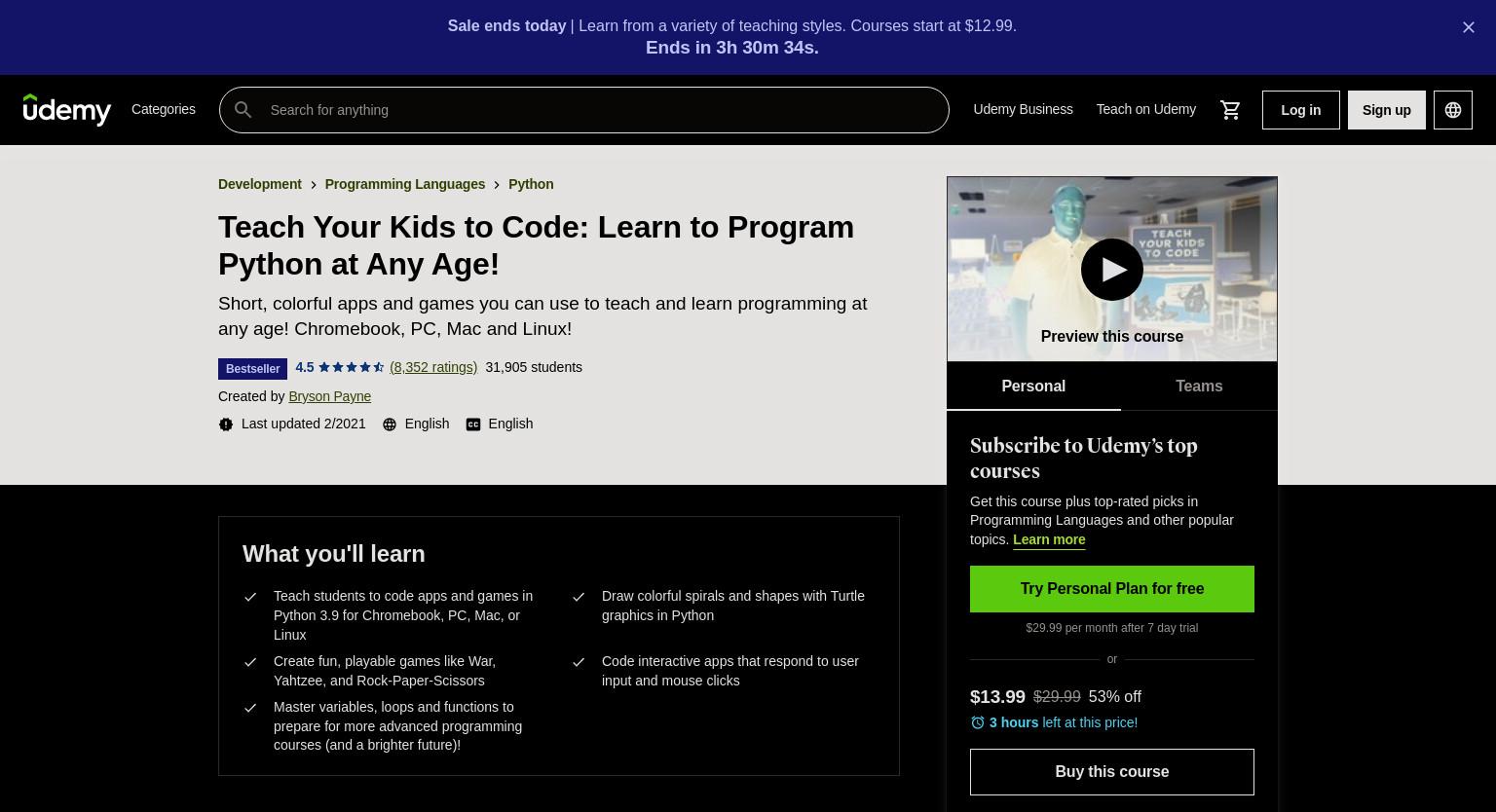This screenshot has height=812, width=1496.
Task: Click the 4.5 rating number
Action: (305, 367)
